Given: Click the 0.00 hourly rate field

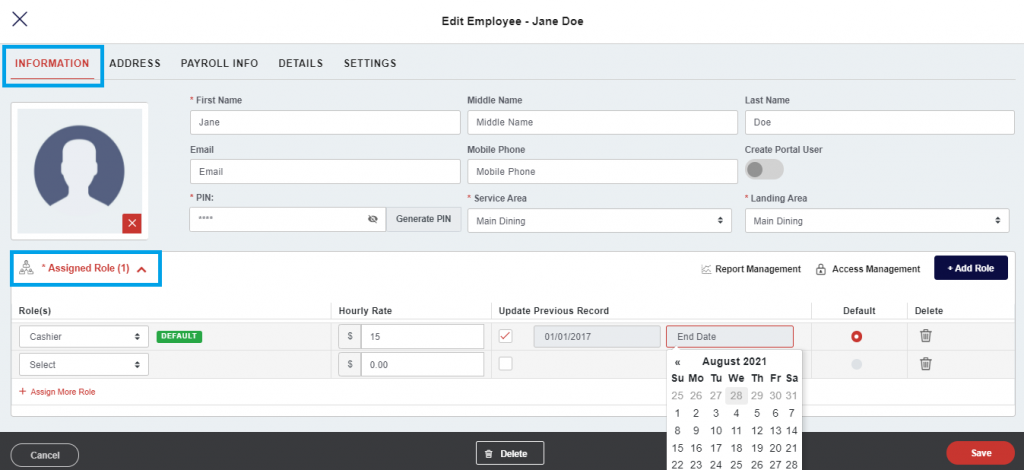Looking at the screenshot, I should click(423, 364).
